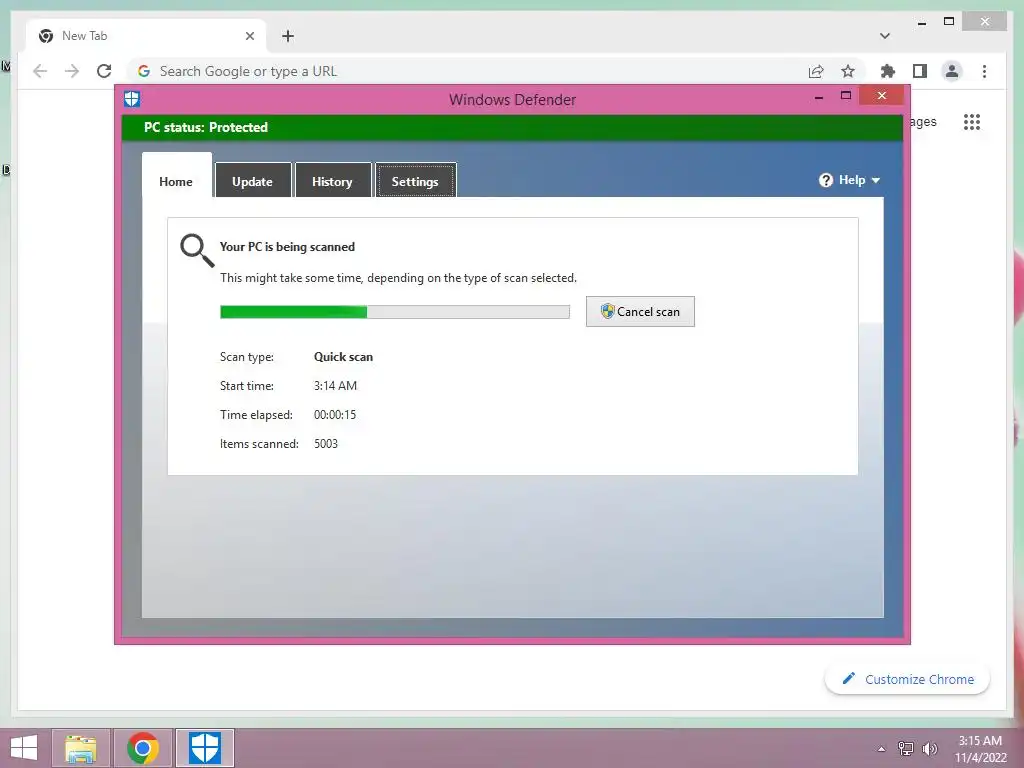Close the Windows Defender window
1024x768 pixels.
[882, 96]
